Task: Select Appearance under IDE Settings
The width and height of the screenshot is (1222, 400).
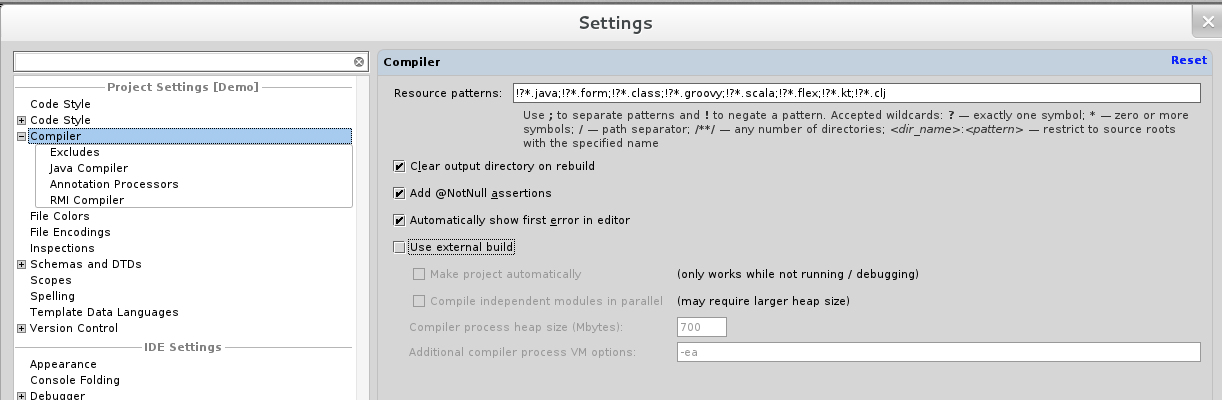Action: click(x=63, y=364)
